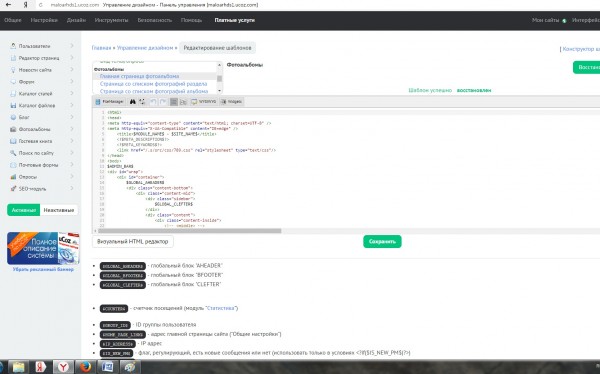Expand the Каталог файлов chevron

pyautogui.click(x=72, y=105)
